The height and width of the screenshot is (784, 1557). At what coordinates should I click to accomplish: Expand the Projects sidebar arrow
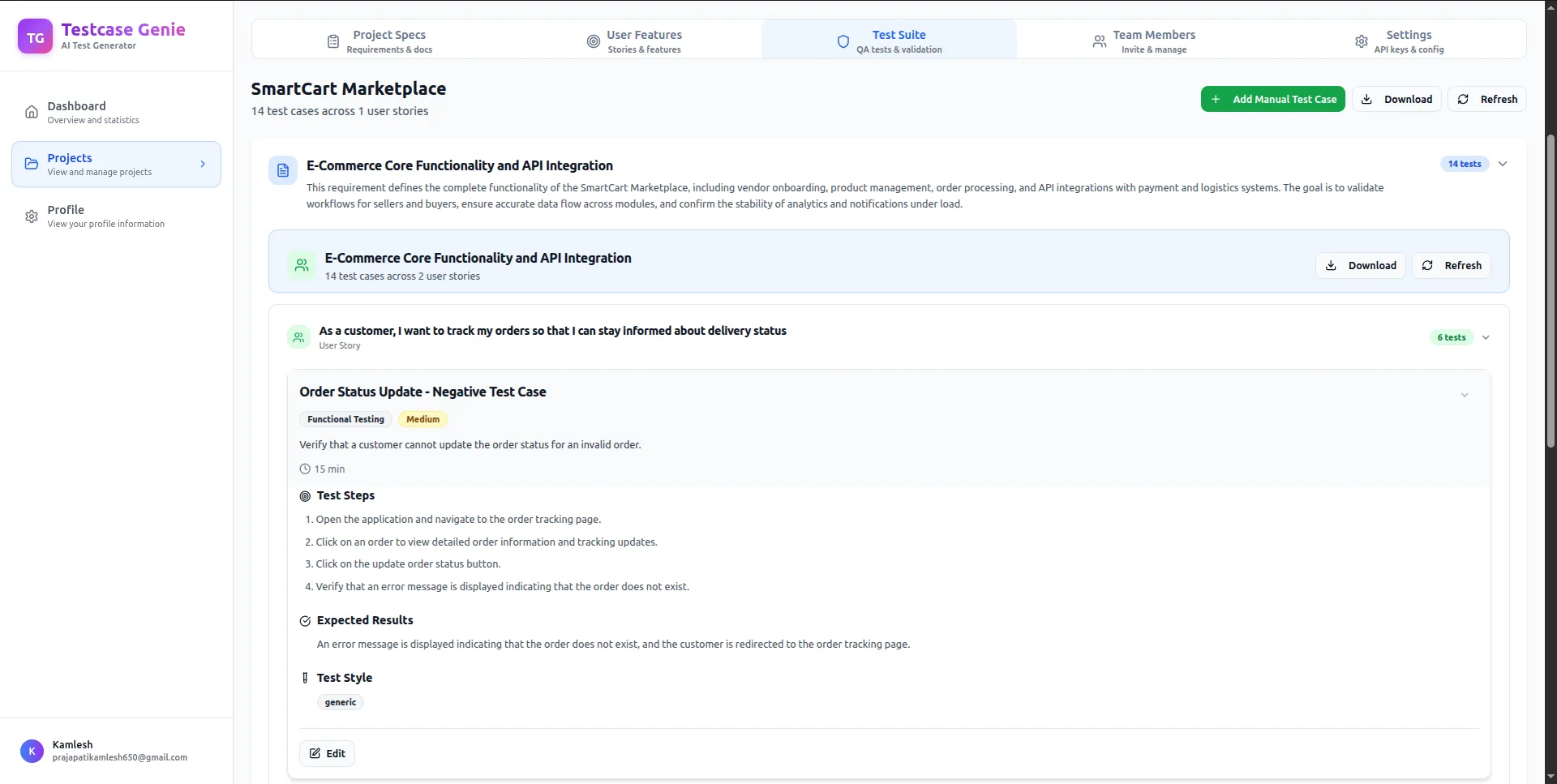click(x=203, y=164)
